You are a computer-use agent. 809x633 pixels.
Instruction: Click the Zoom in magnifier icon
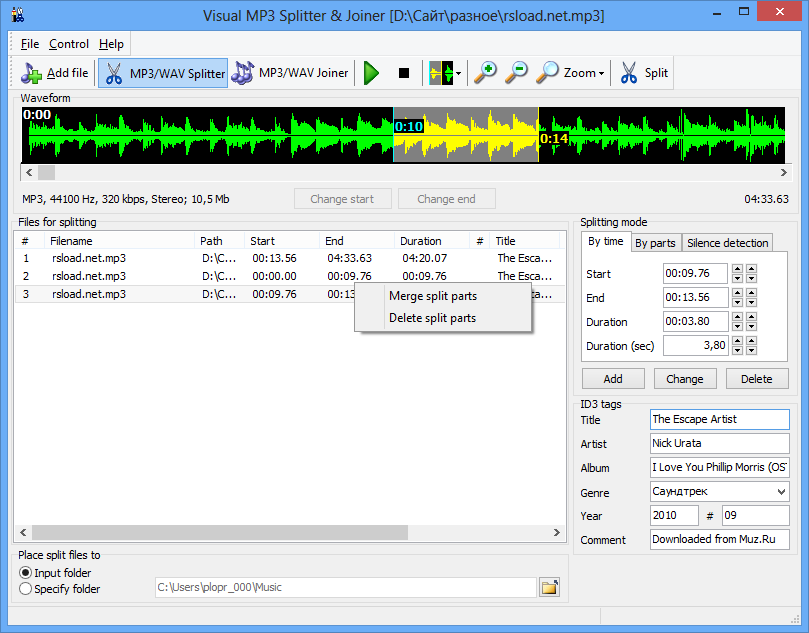click(x=486, y=72)
